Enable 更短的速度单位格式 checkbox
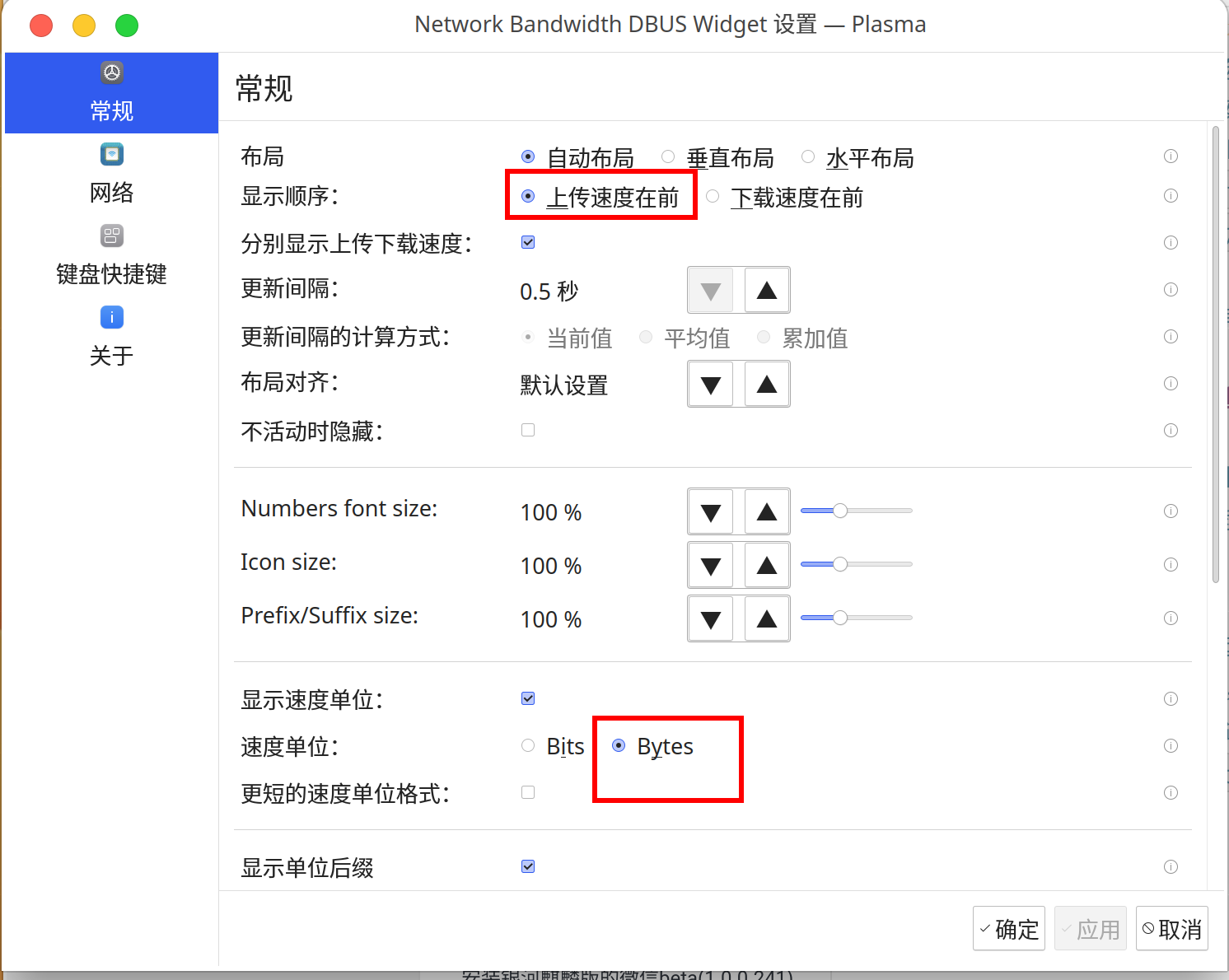This screenshot has height=980, width=1229. pyautogui.click(x=528, y=792)
